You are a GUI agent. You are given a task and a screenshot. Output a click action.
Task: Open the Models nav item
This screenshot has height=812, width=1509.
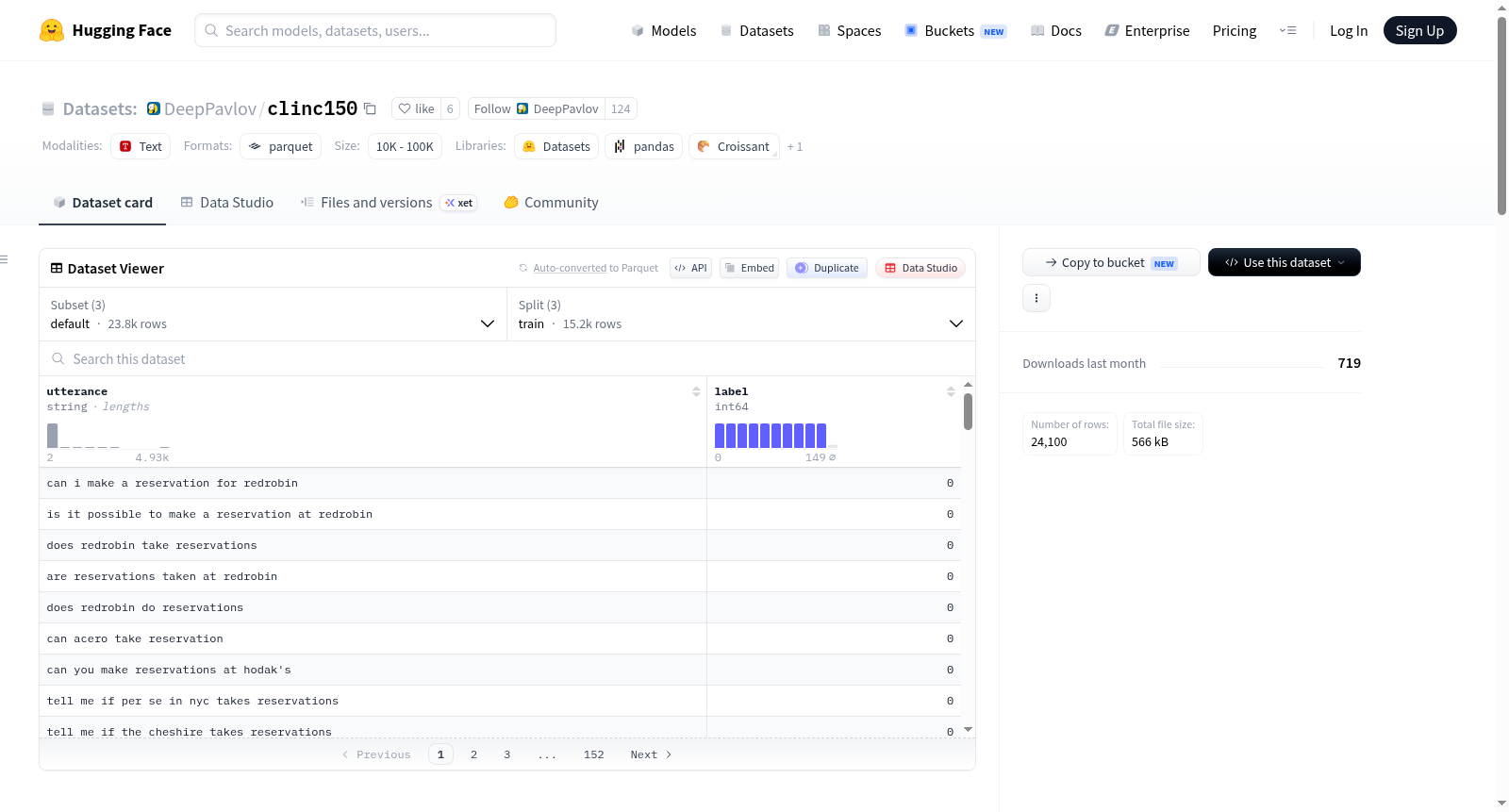664,31
